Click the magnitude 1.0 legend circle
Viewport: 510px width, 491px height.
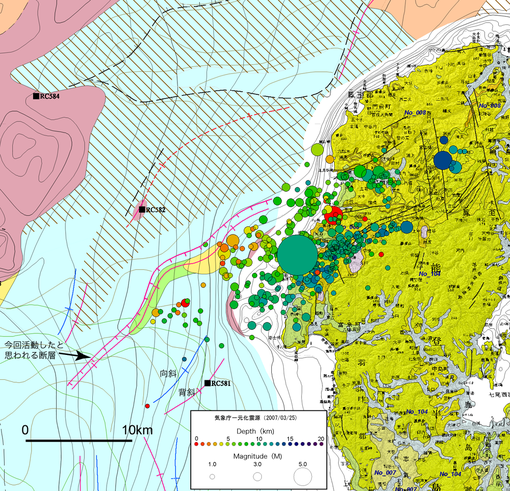[212, 477]
